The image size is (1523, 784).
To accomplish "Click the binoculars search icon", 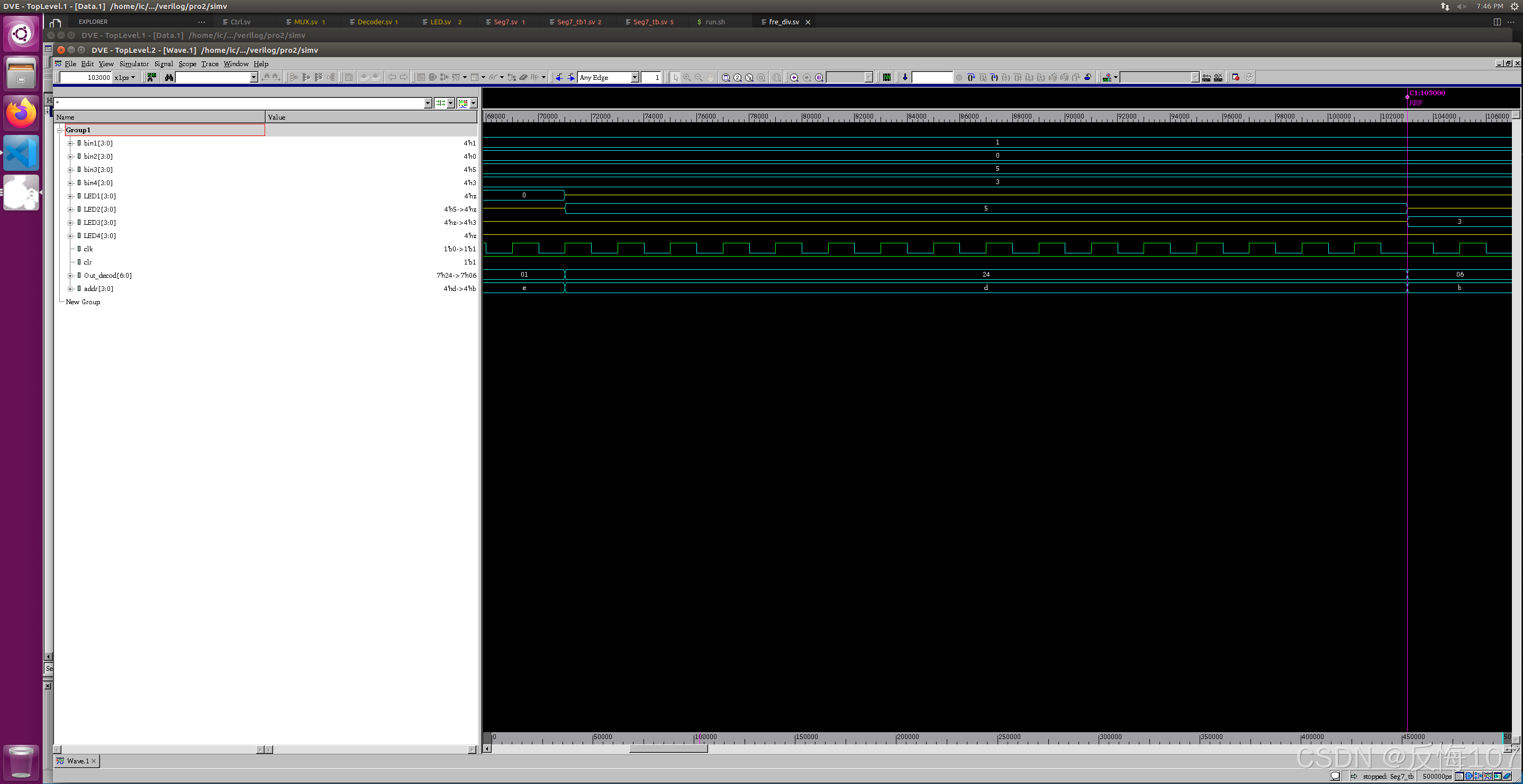I will [x=169, y=77].
